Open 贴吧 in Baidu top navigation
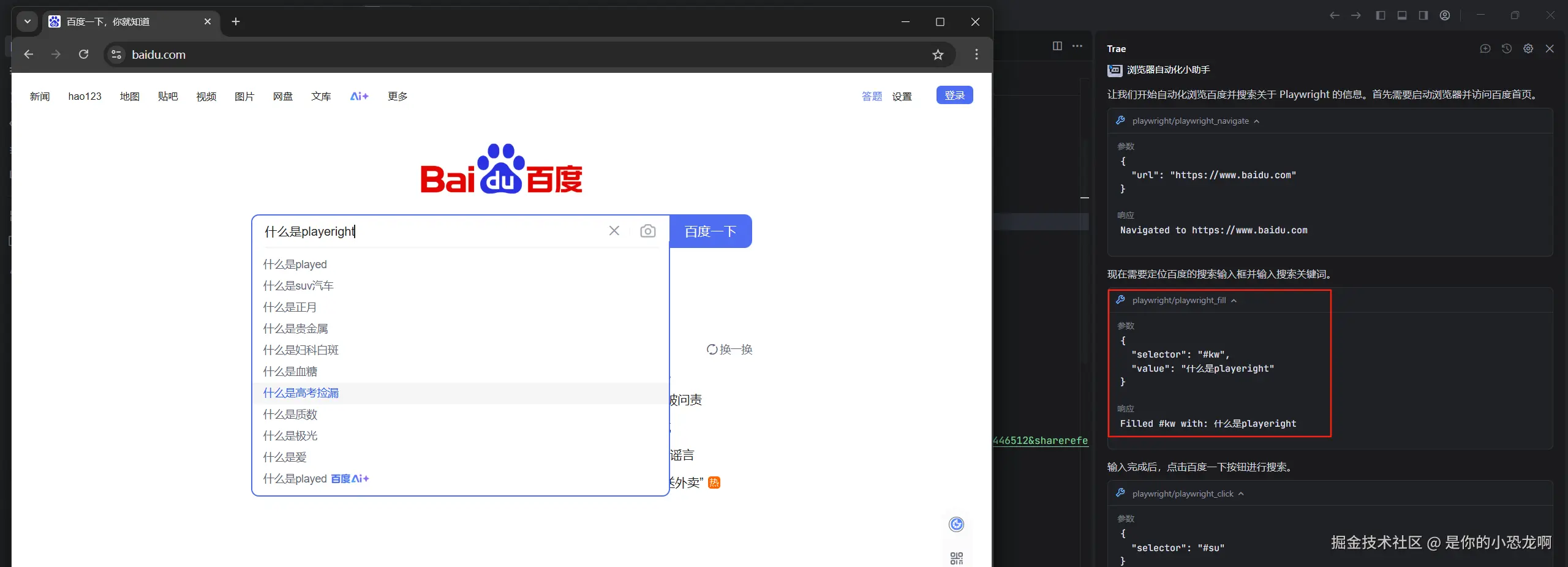1568x567 pixels. click(168, 96)
